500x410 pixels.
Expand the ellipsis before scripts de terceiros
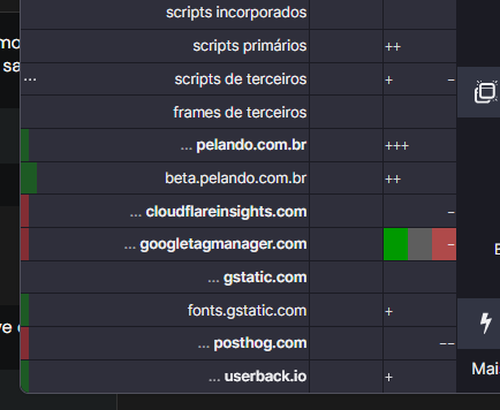coord(30,80)
